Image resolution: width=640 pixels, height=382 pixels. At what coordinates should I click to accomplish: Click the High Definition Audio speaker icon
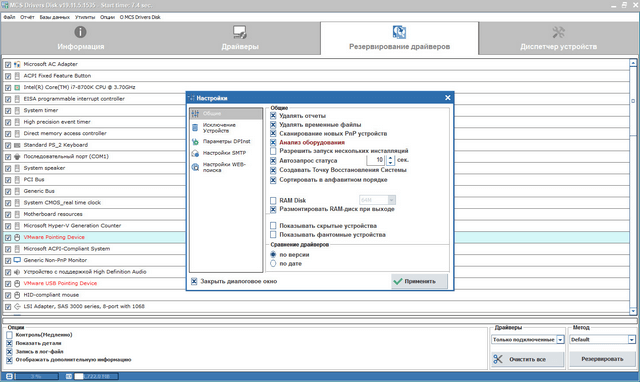click(17, 272)
